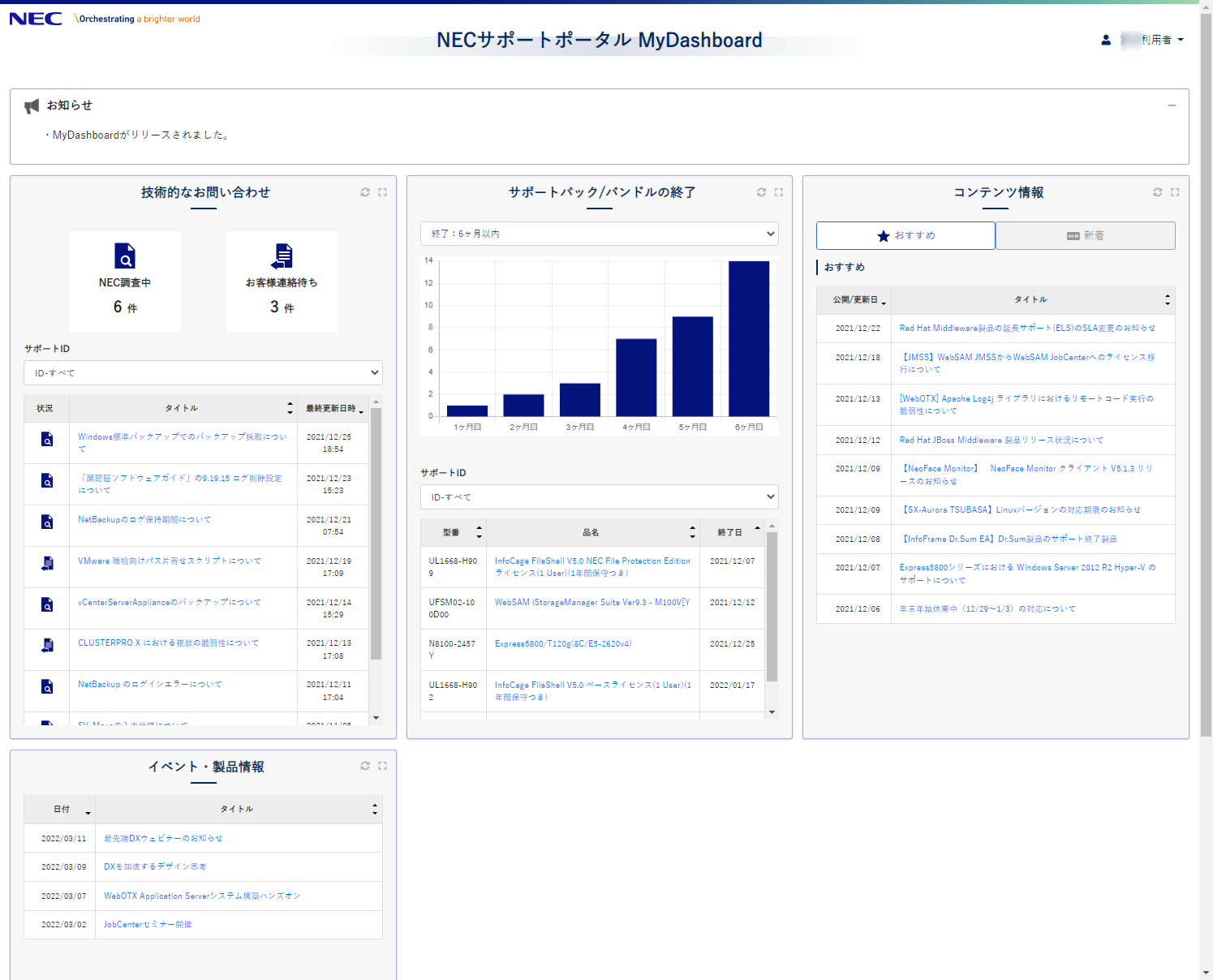Click the user profile icon
Viewport: 1213px width, 980px height.
point(1106,40)
